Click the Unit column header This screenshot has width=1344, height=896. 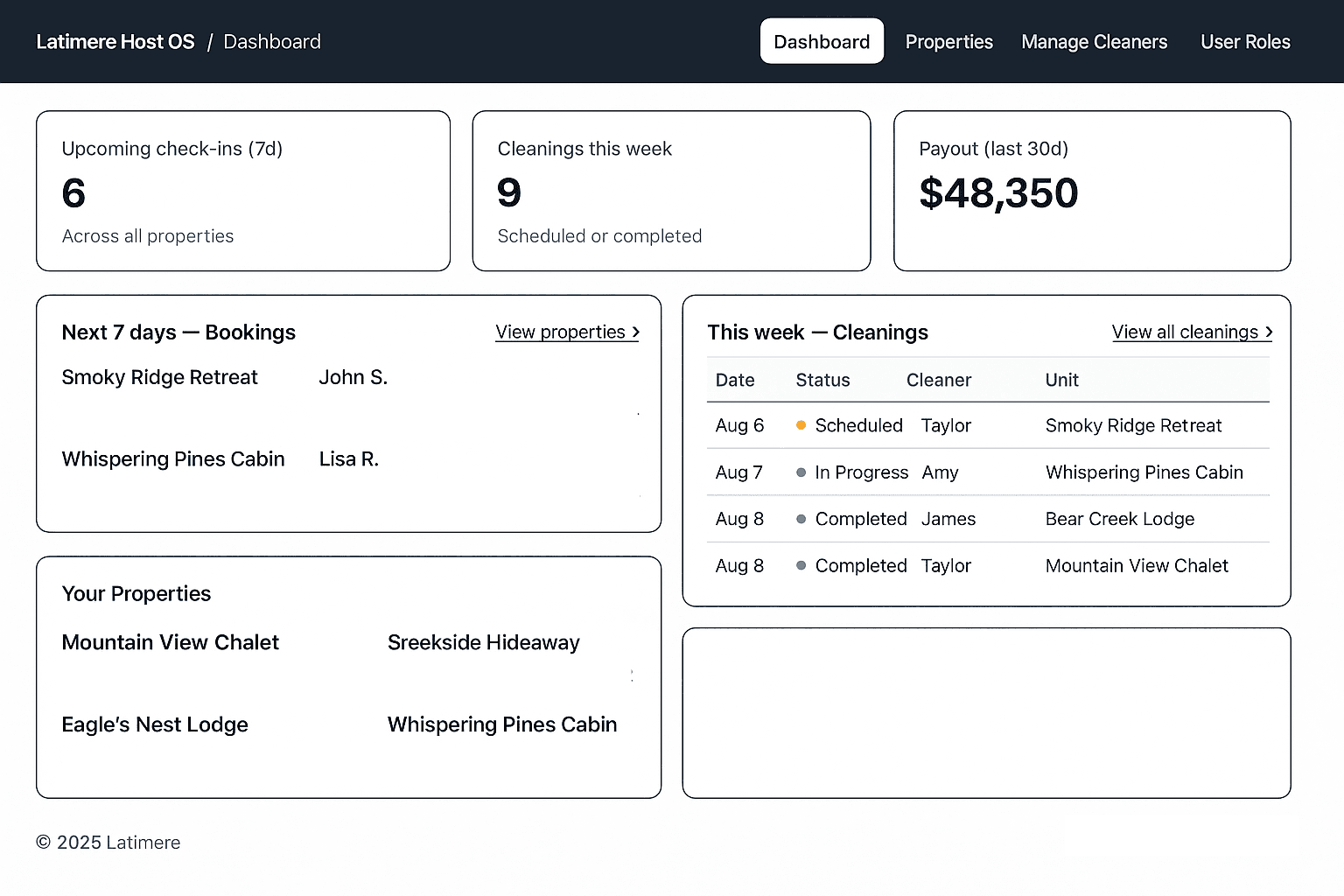coord(1061,380)
